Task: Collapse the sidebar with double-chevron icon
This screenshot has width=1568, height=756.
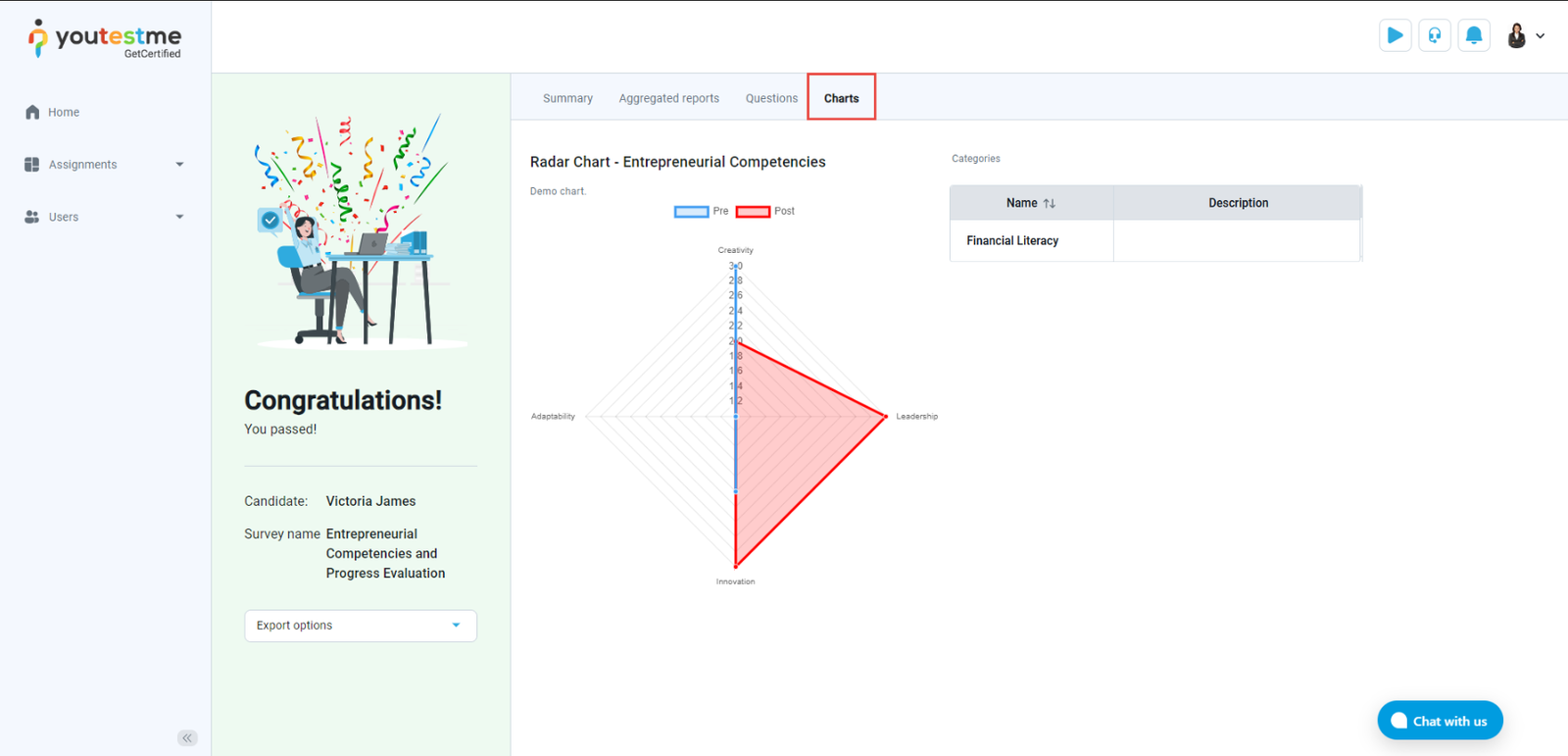Action: [x=187, y=737]
